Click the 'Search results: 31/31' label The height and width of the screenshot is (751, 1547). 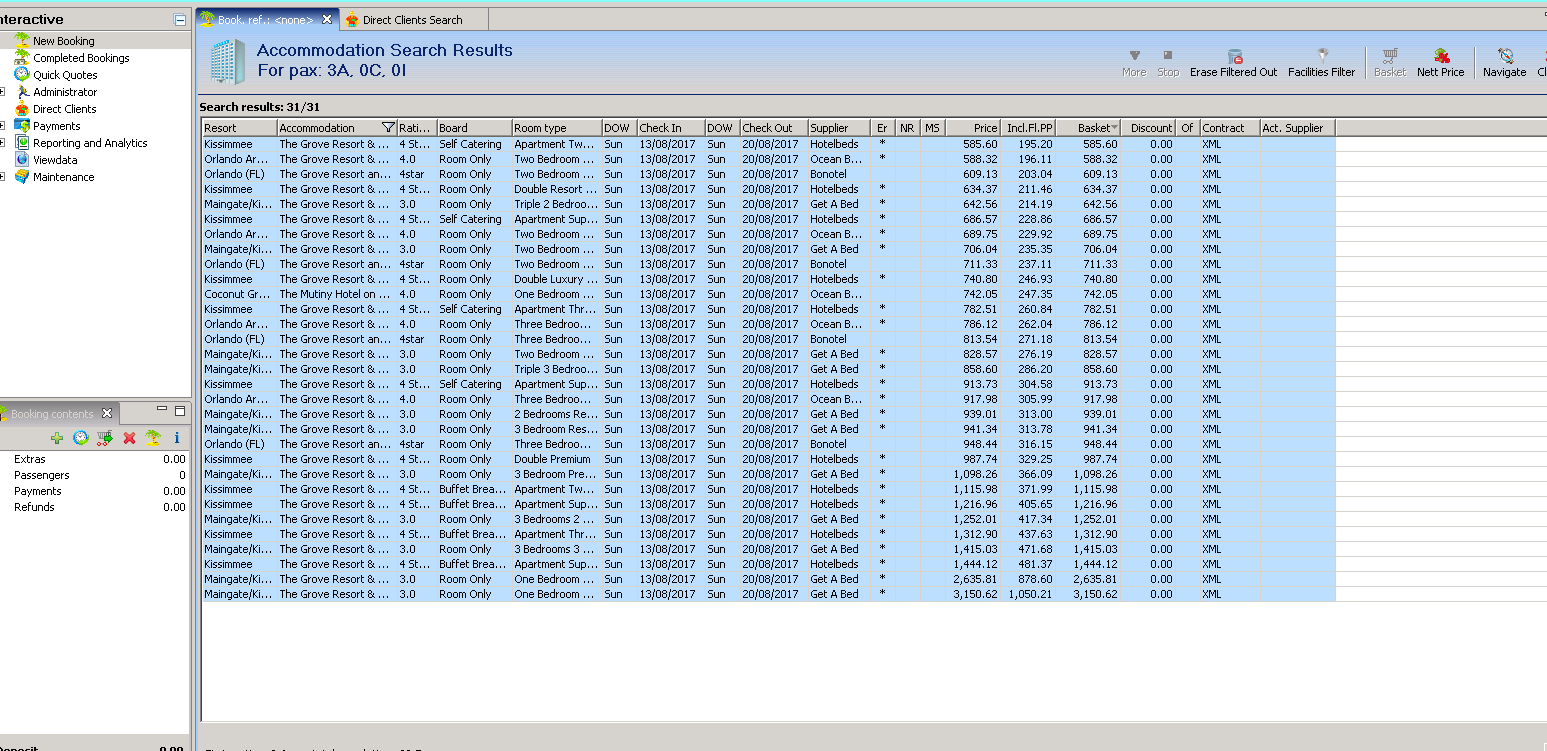259,107
